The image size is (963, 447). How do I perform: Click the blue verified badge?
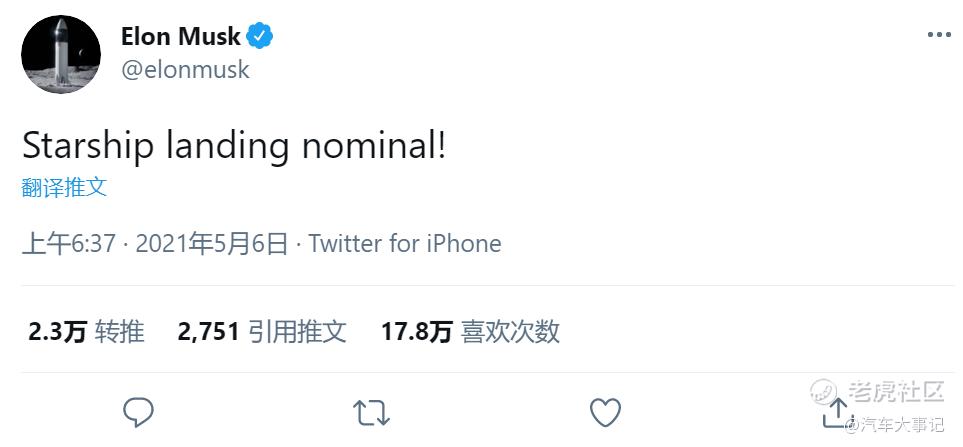point(260,37)
